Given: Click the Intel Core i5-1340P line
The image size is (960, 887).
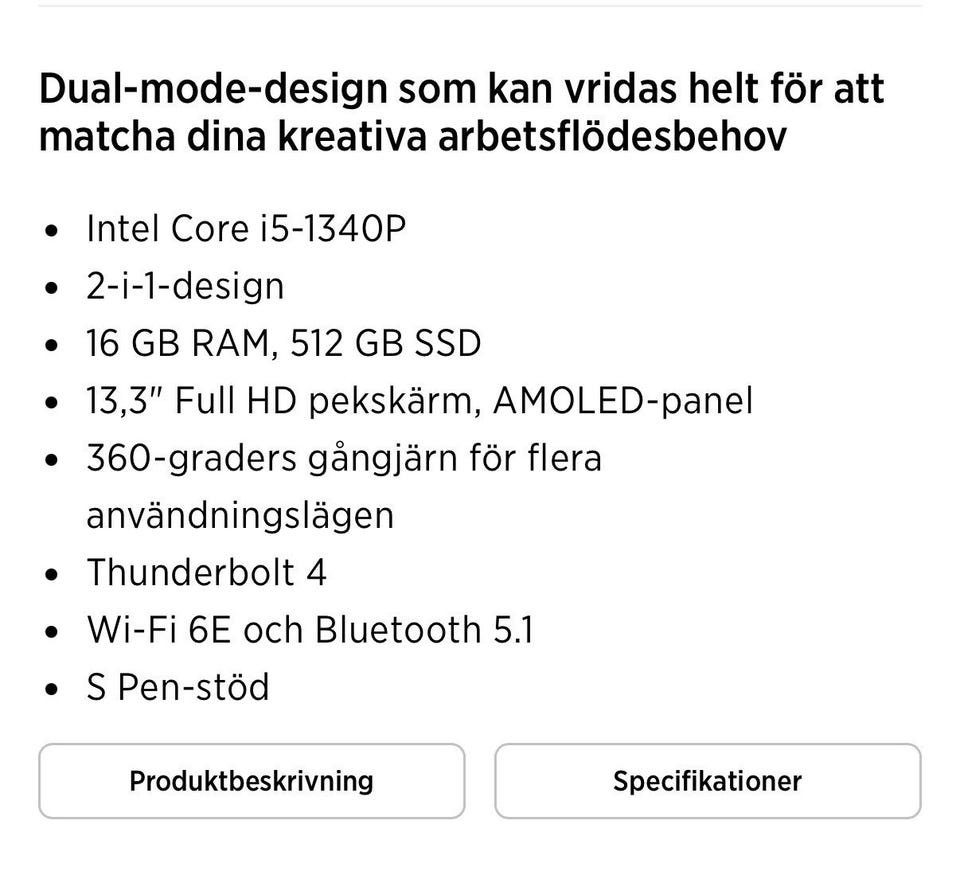Looking at the screenshot, I should (246, 229).
